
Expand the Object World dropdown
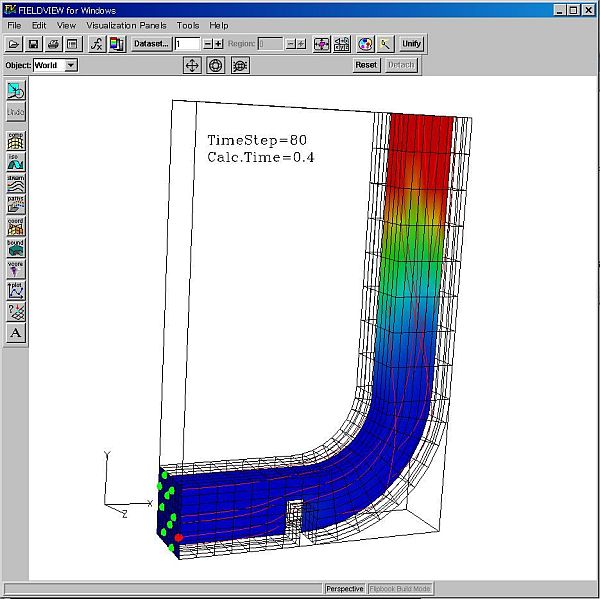70,65
